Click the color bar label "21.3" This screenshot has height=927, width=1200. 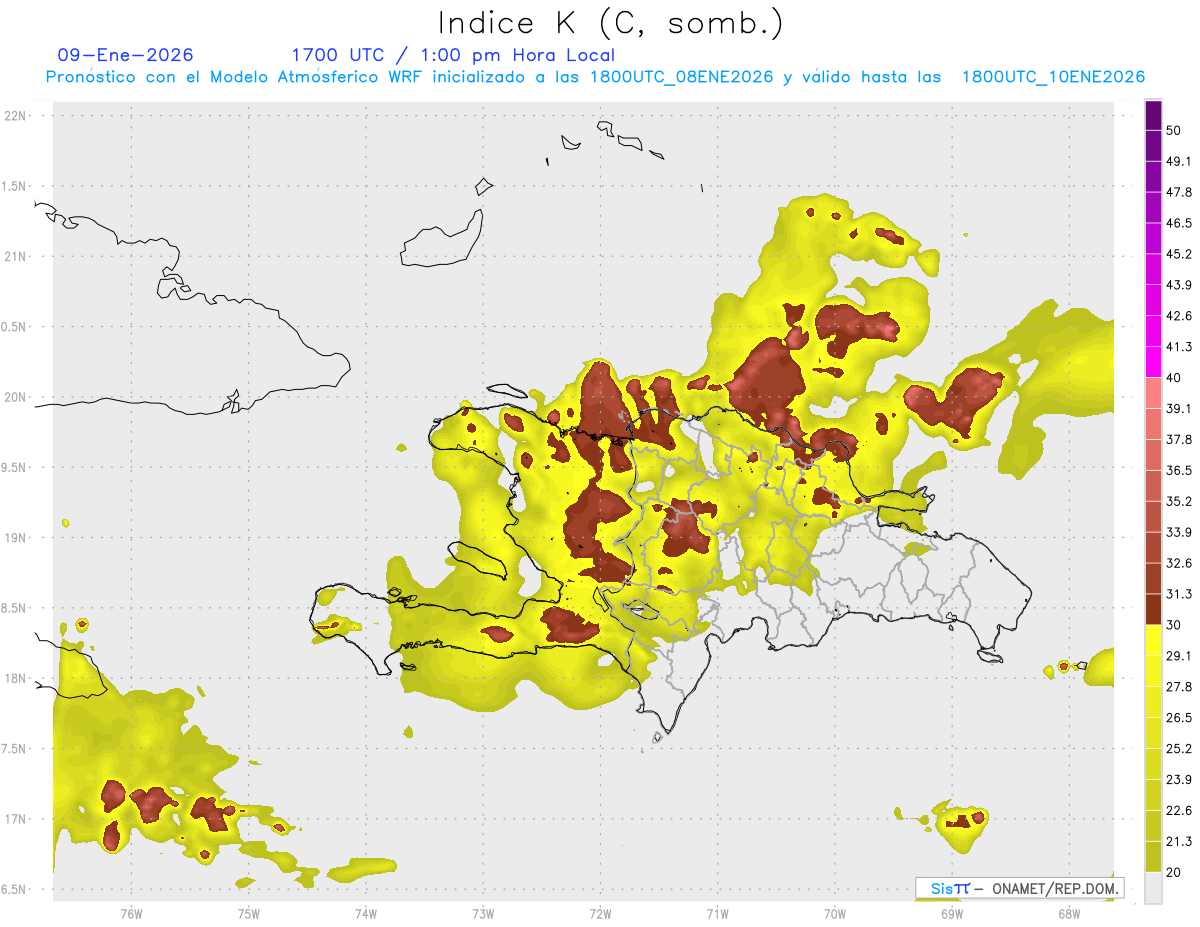(x=1179, y=841)
